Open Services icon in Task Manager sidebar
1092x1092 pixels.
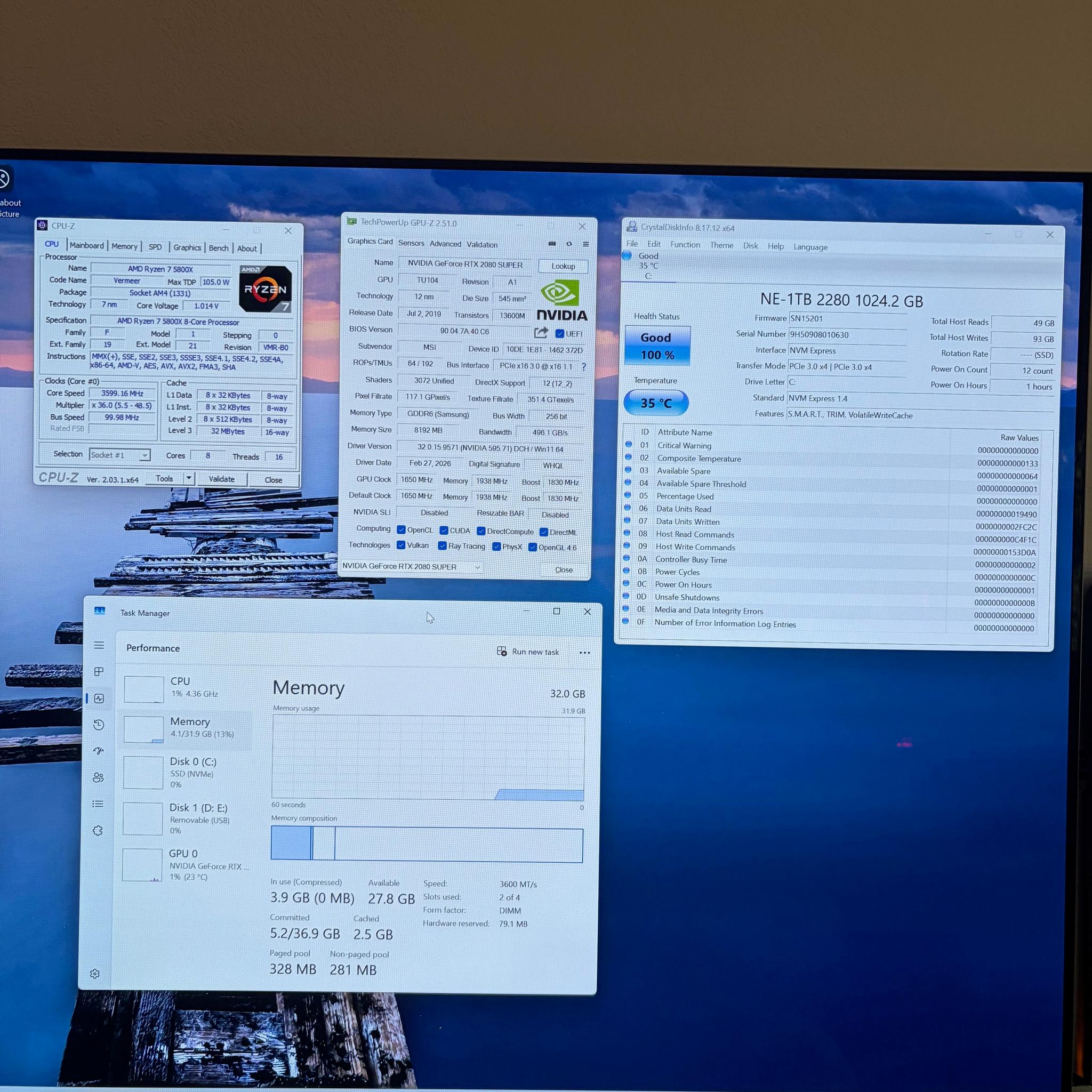[98, 830]
